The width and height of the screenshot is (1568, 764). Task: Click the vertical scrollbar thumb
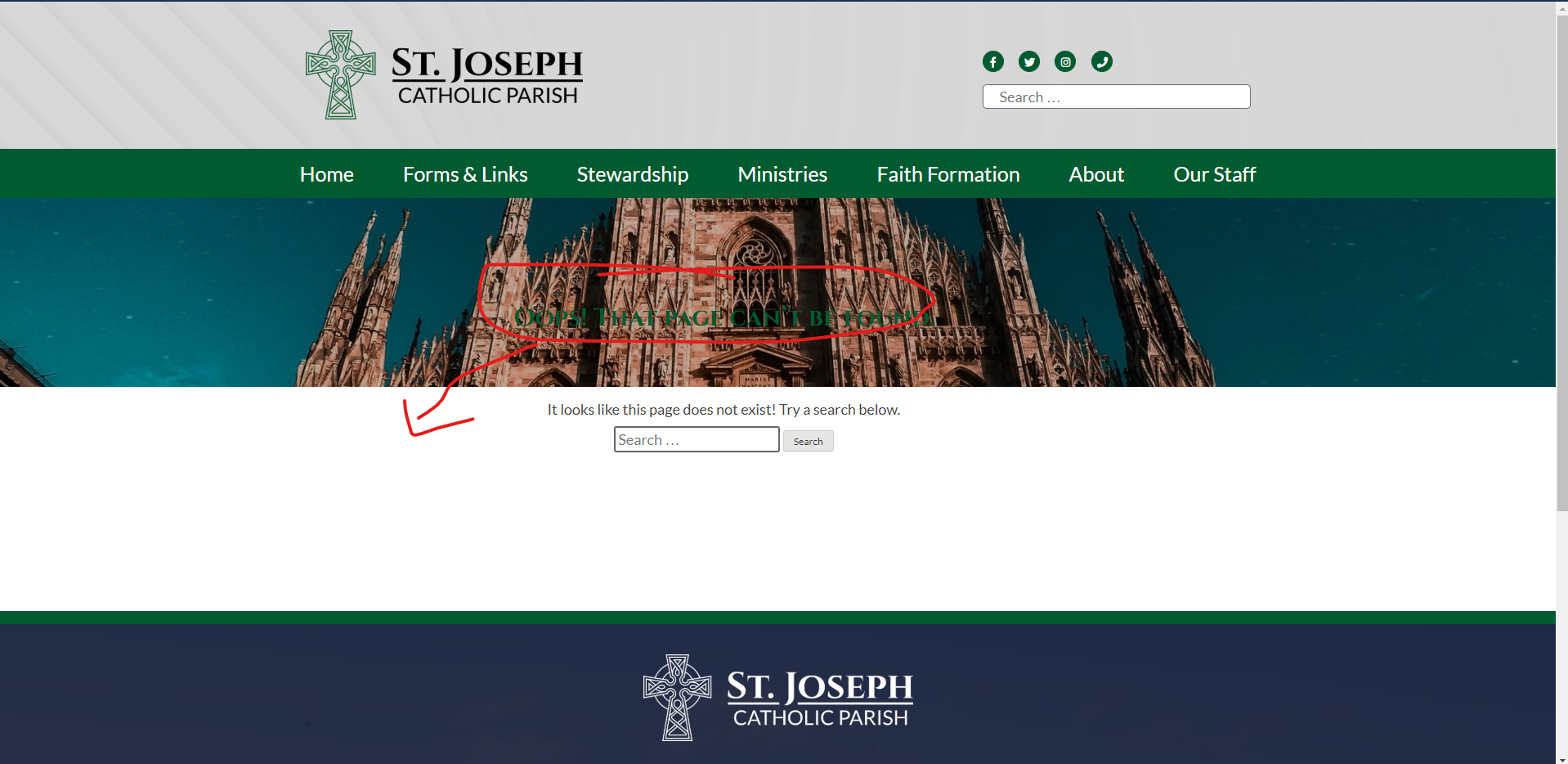tap(1561, 262)
